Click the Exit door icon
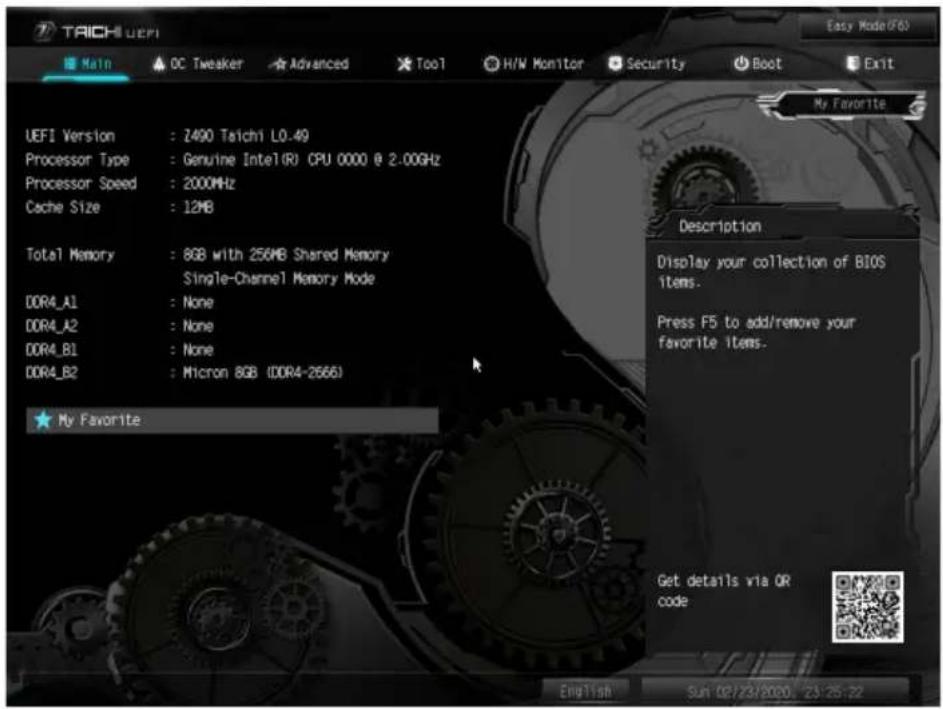The height and width of the screenshot is (709, 943). point(852,64)
